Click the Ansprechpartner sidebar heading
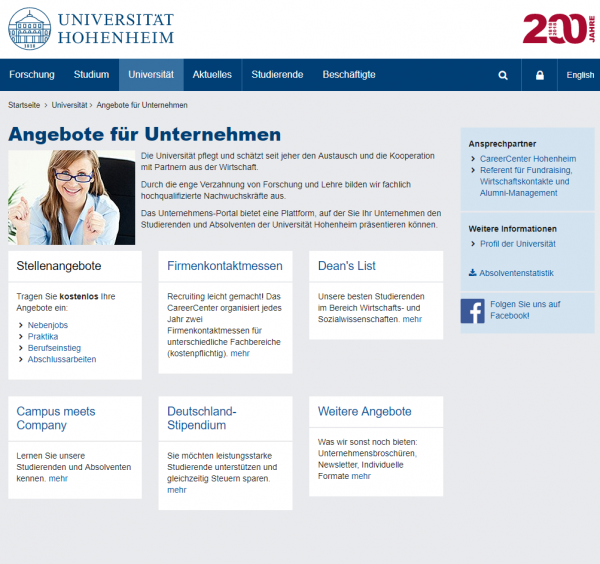The width and height of the screenshot is (600, 564). [502, 144]
